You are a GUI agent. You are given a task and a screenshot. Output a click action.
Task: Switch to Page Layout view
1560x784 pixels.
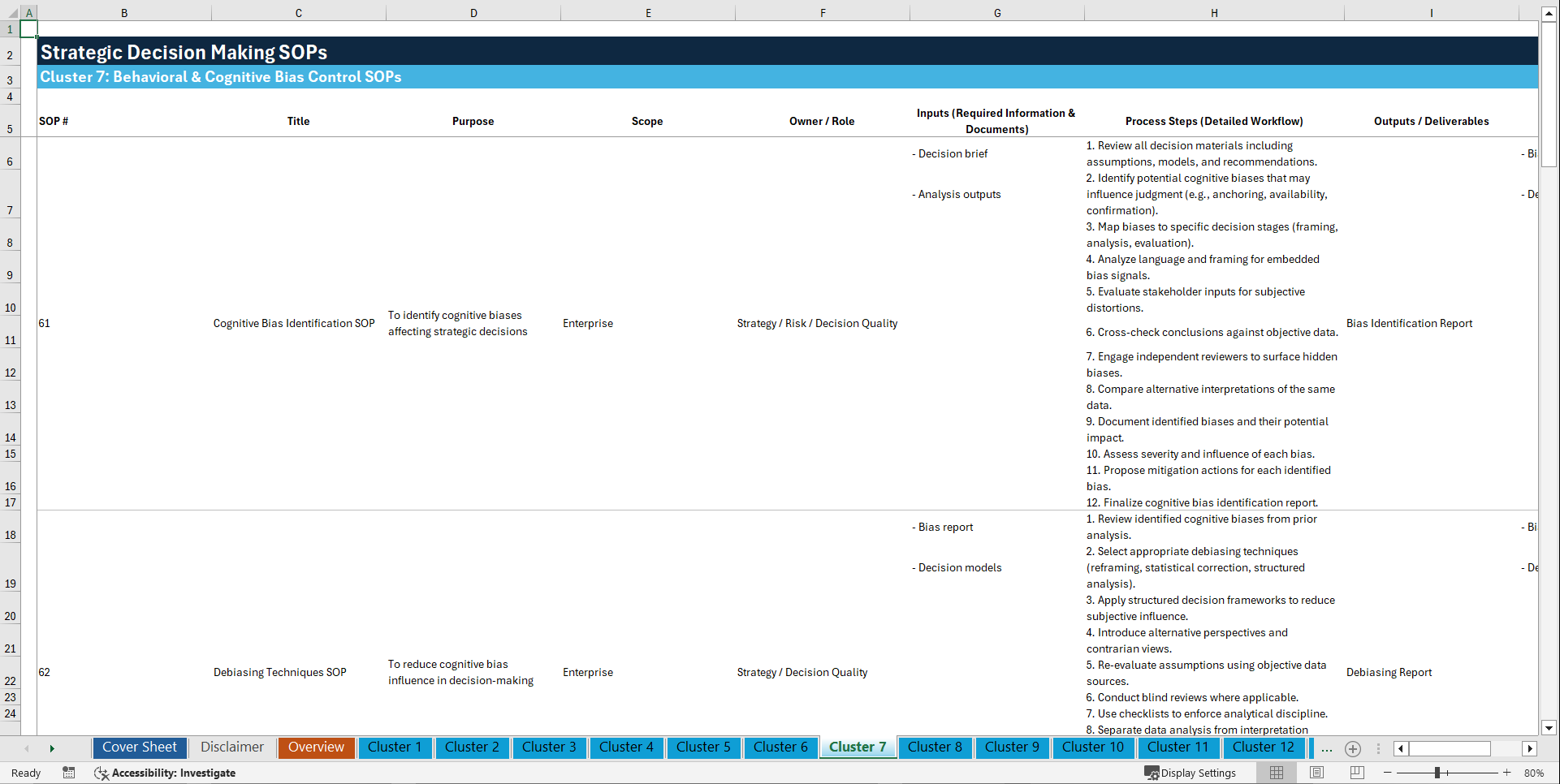click(x=1315, y=773)
